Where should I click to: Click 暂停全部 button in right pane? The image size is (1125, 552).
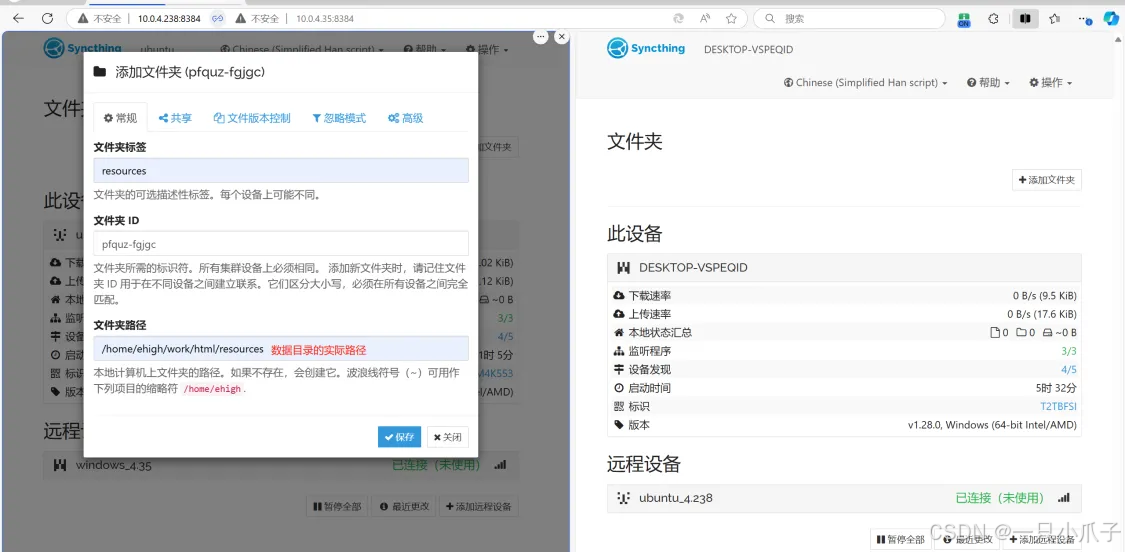(900, 539)
